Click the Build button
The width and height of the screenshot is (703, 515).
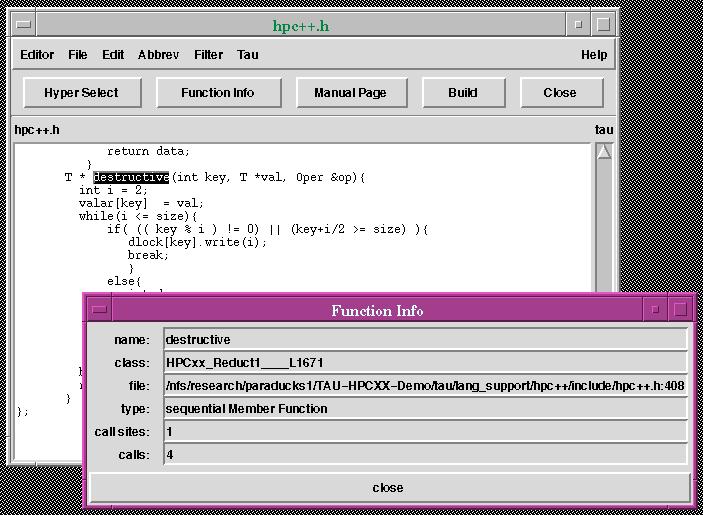pyautogui.click(x=464, y=93)
